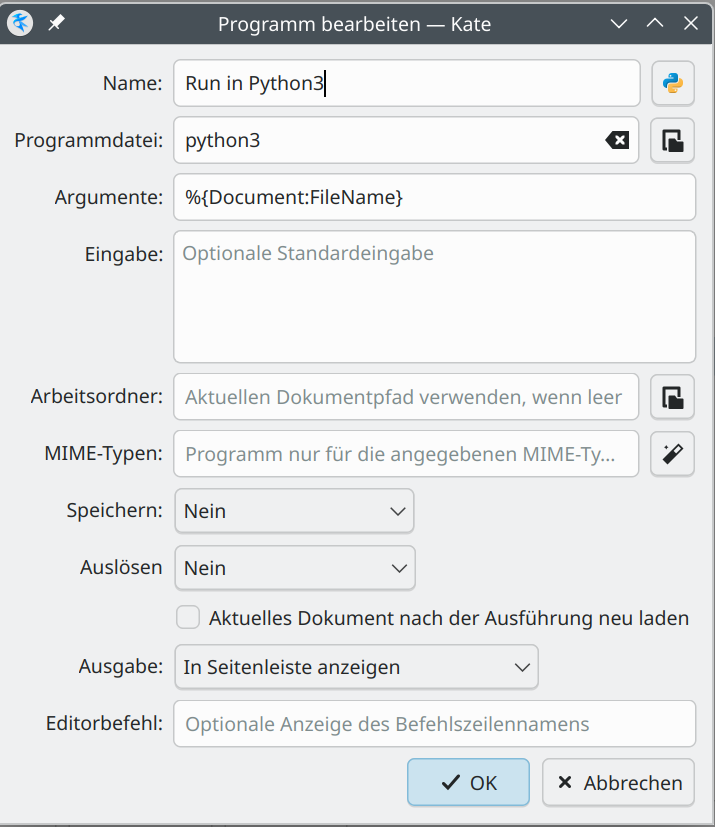Open the Ausgabe dropdown showing Seitenleiste

pyautogui.click(x=356, y=667)
